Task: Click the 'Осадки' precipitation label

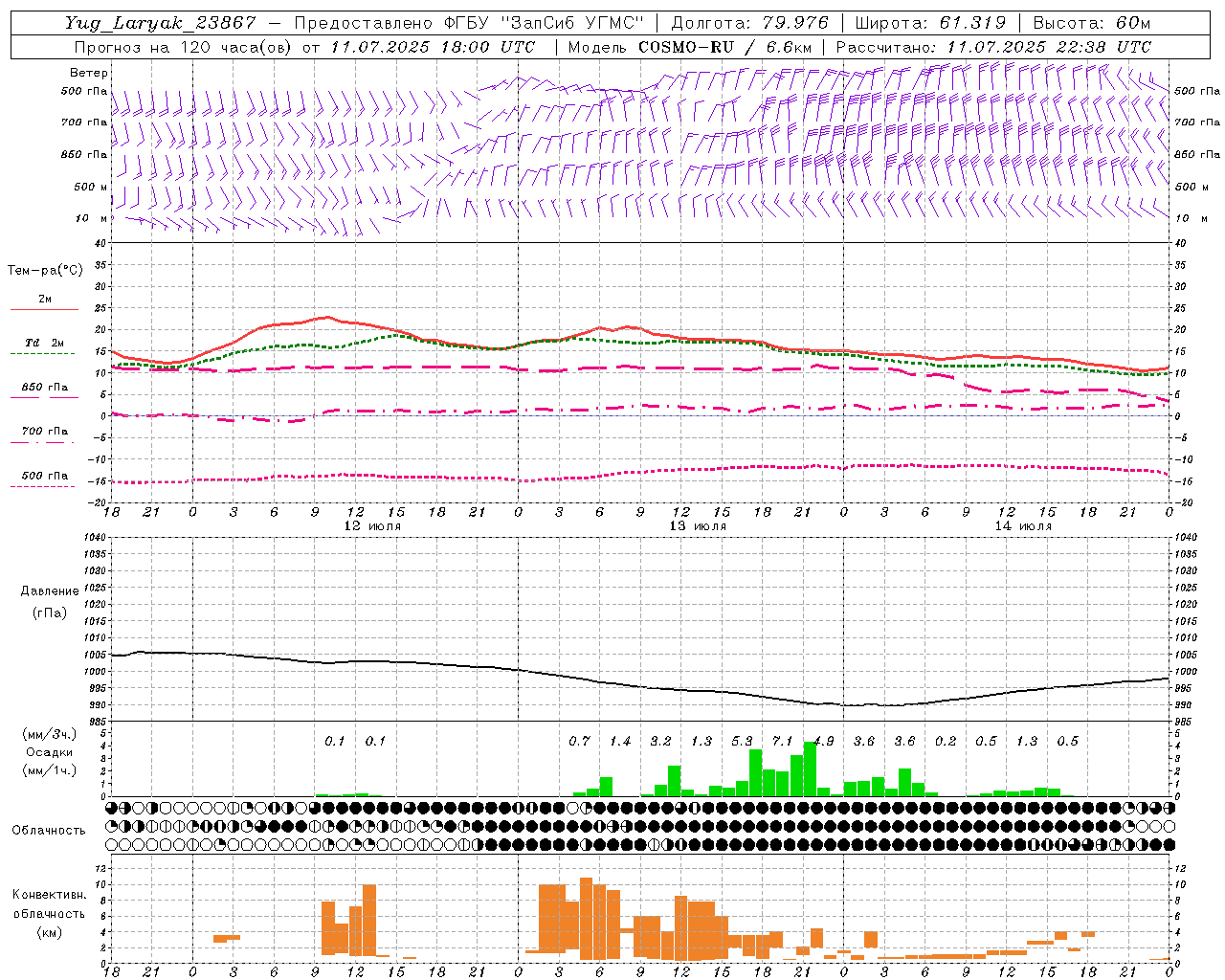Action: [49, 752]
